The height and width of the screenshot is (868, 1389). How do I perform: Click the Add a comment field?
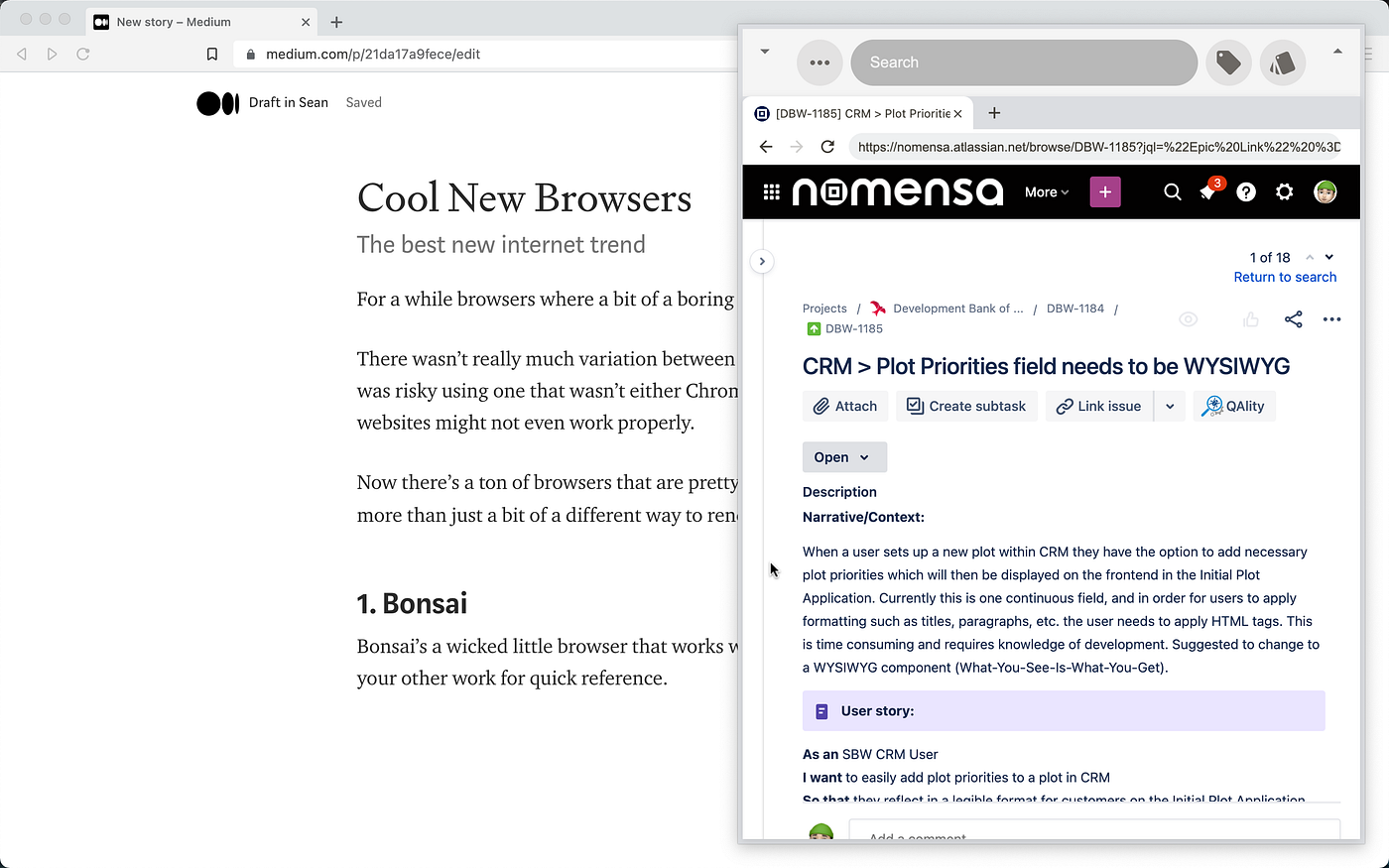[1094, 831]
